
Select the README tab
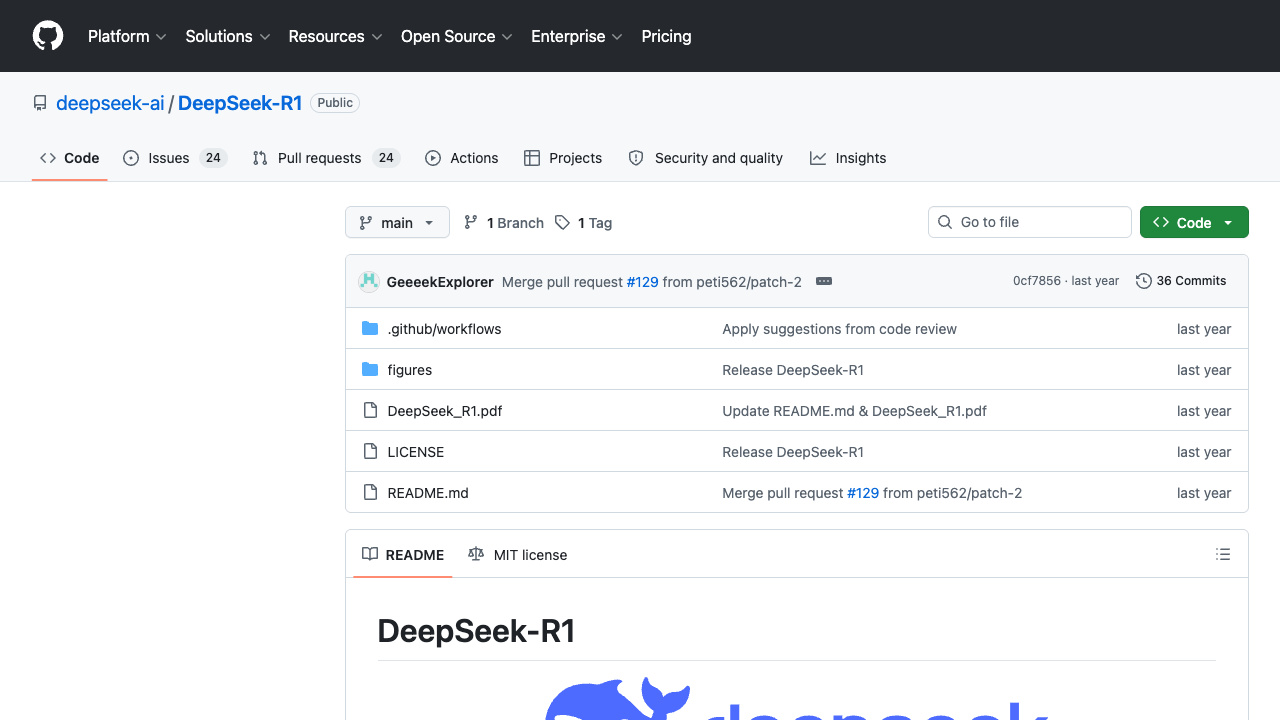pyautogui.click(x=403, y=555)
